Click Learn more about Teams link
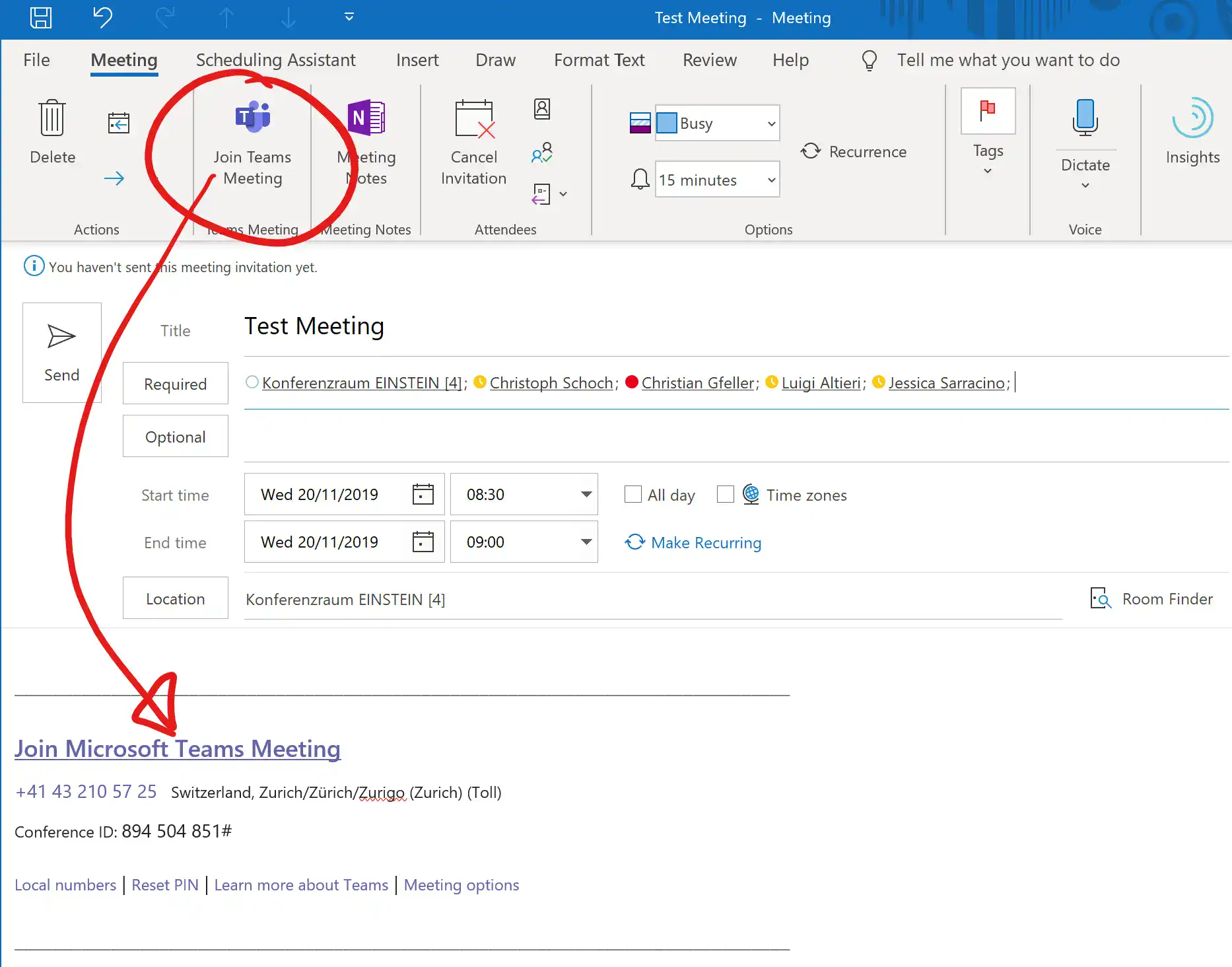This screenshot has height=967, width=1232. [x=301, y=885]
